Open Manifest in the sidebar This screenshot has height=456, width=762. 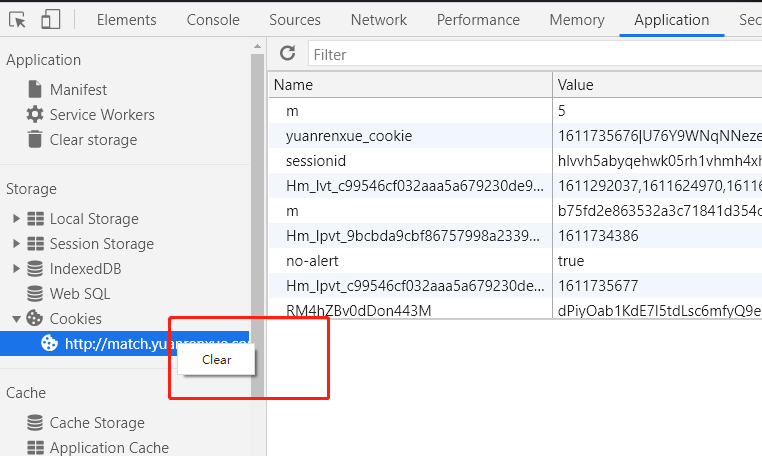pyautogui.click(x=78, y=90)
